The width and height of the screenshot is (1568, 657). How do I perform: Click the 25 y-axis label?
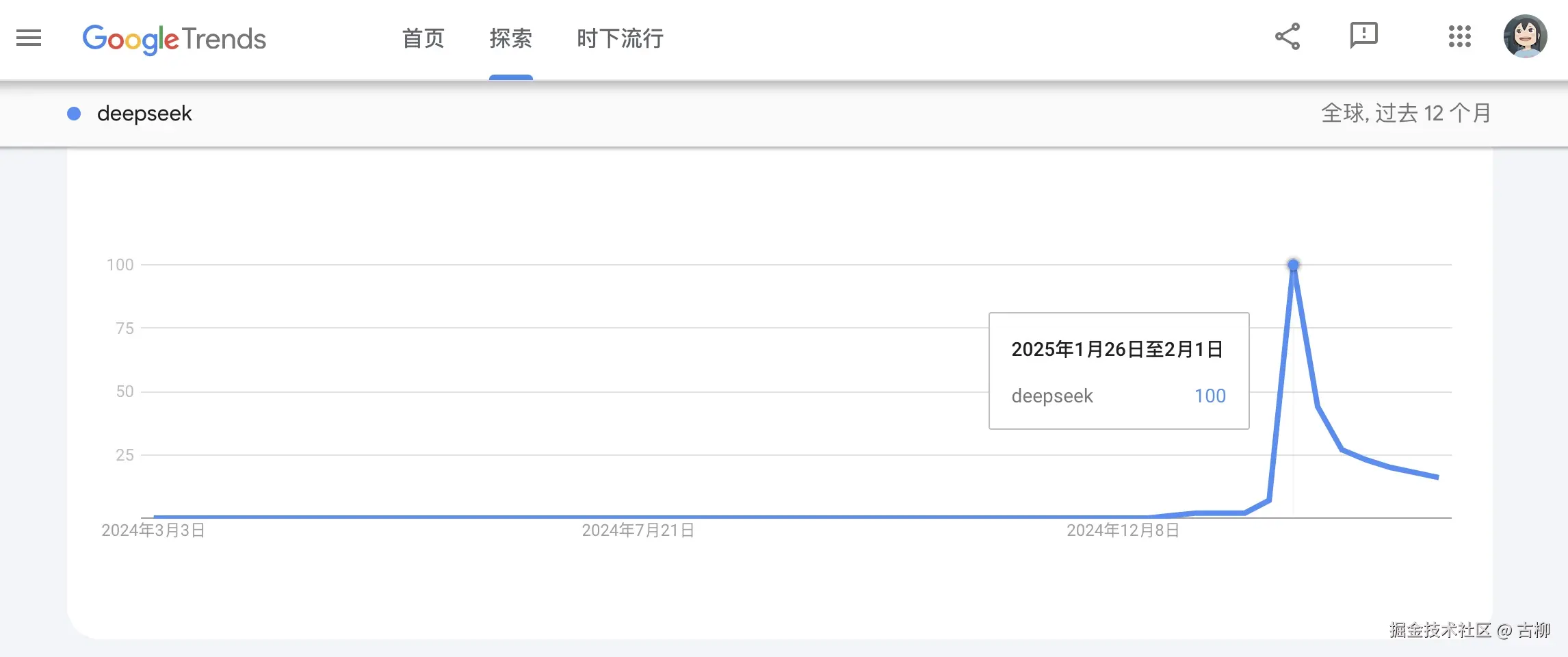125,455
